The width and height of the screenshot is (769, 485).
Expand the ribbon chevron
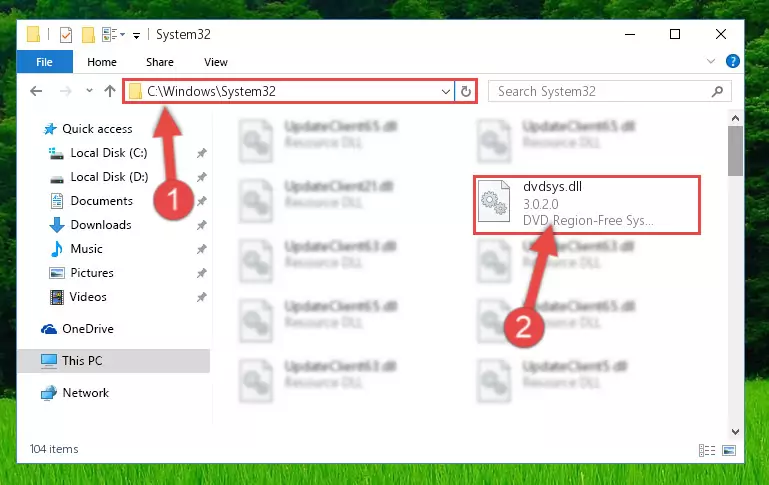coord(711,62)
